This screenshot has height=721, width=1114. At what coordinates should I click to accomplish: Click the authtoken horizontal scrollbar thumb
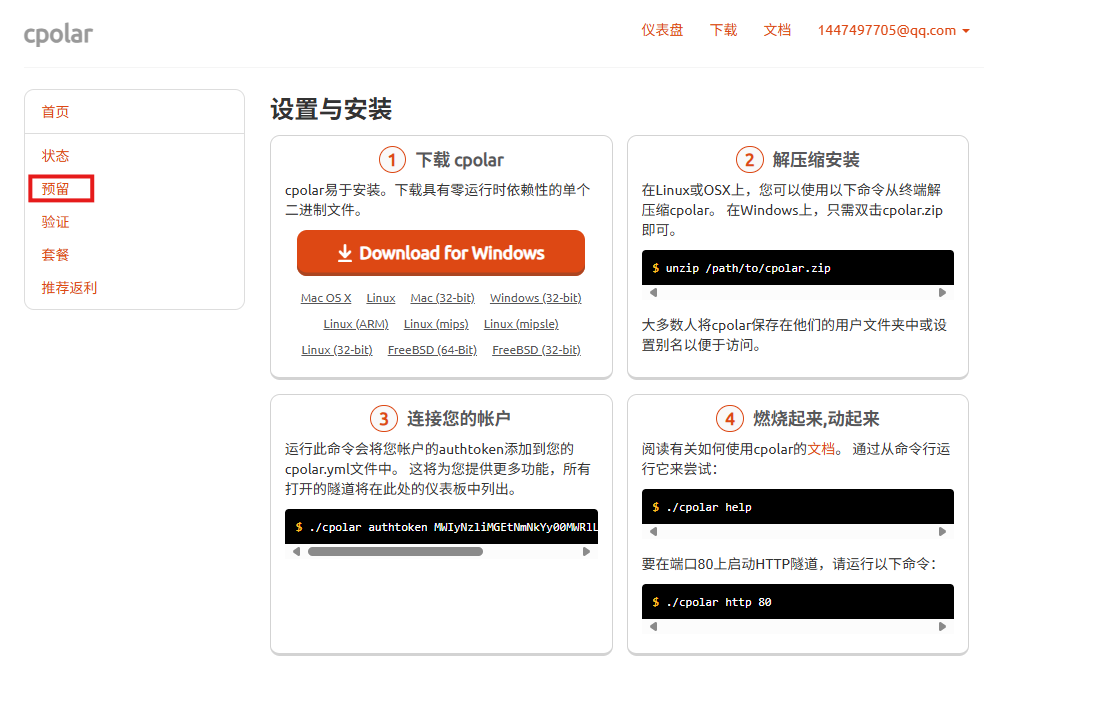(395, 551)
